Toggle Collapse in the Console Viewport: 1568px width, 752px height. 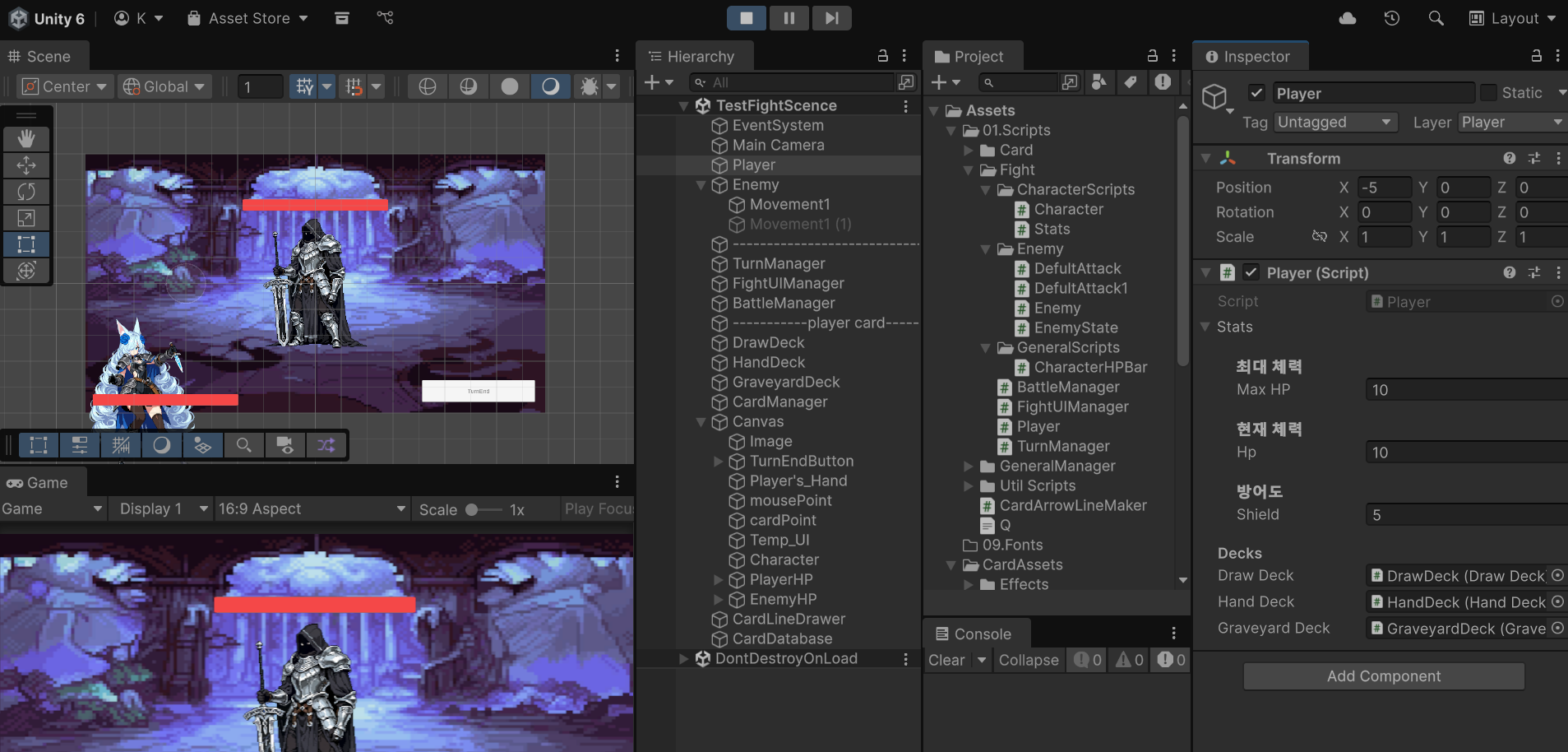point(1029,660)
